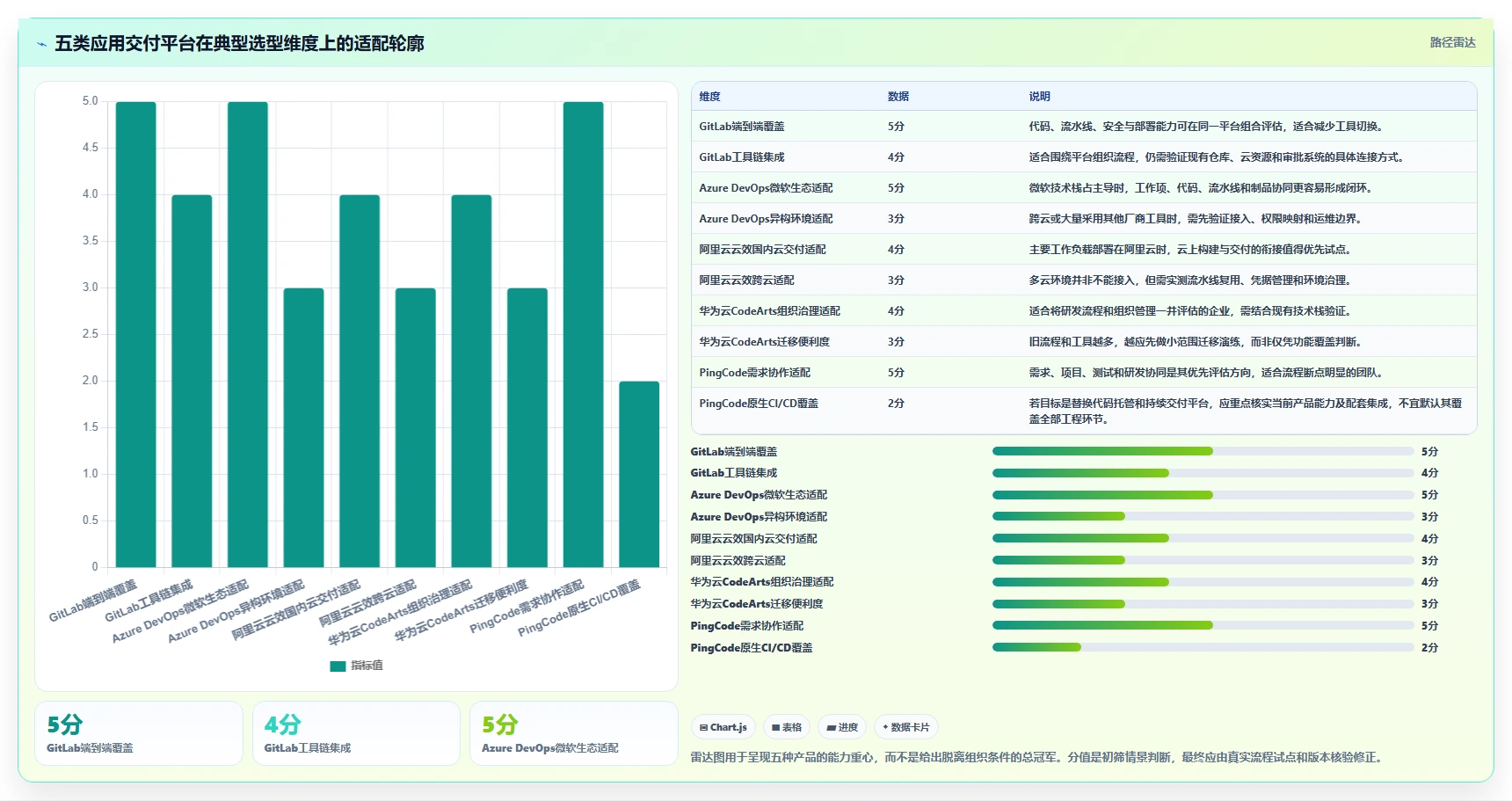Click the 2分 score in the PingCode原生CI/CD覆盖 table row
Screen dimensions: 1512x801
tap(896, 404)
